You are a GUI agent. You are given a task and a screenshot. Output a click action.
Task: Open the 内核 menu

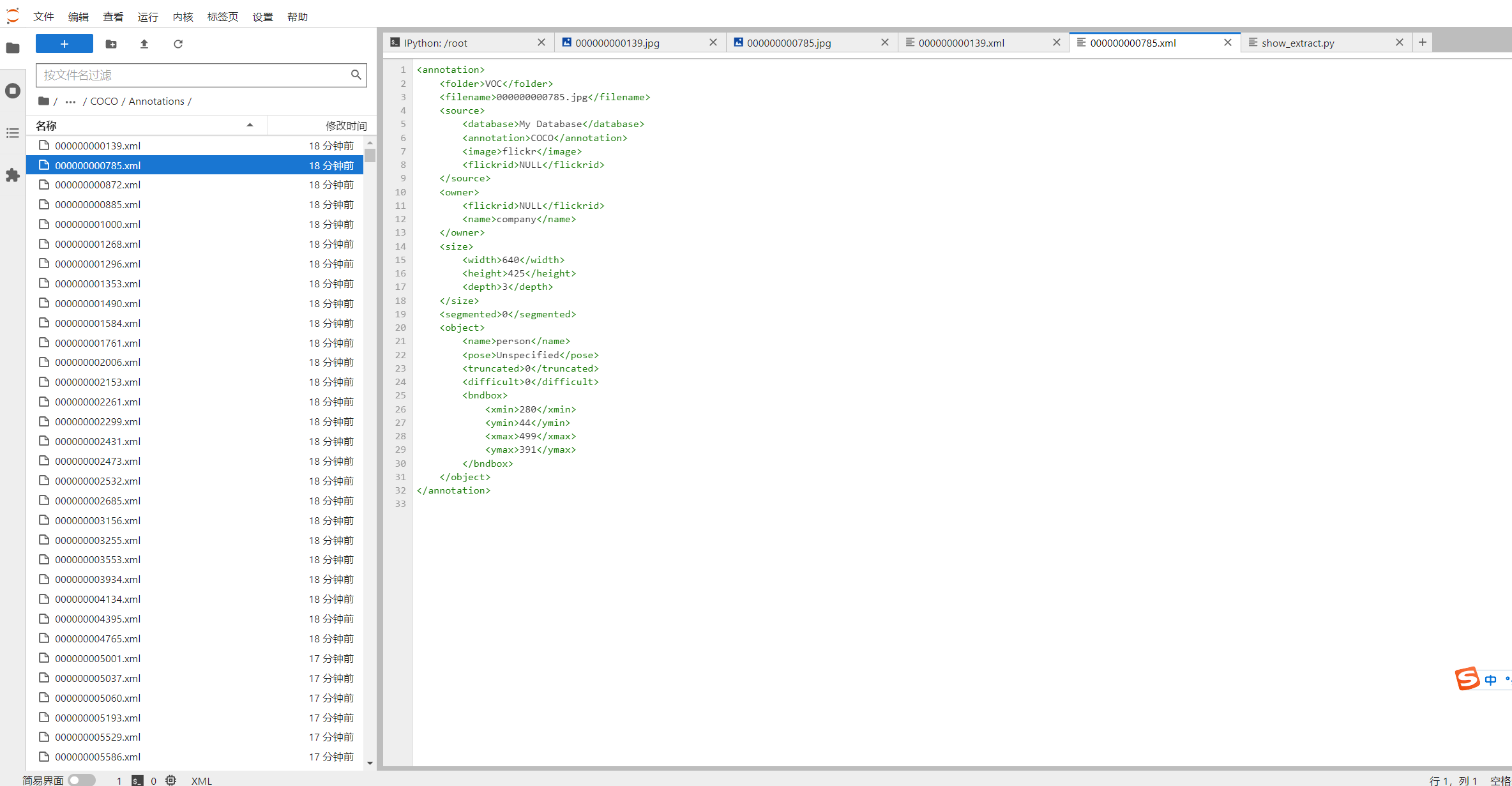(x=183, y=17)
